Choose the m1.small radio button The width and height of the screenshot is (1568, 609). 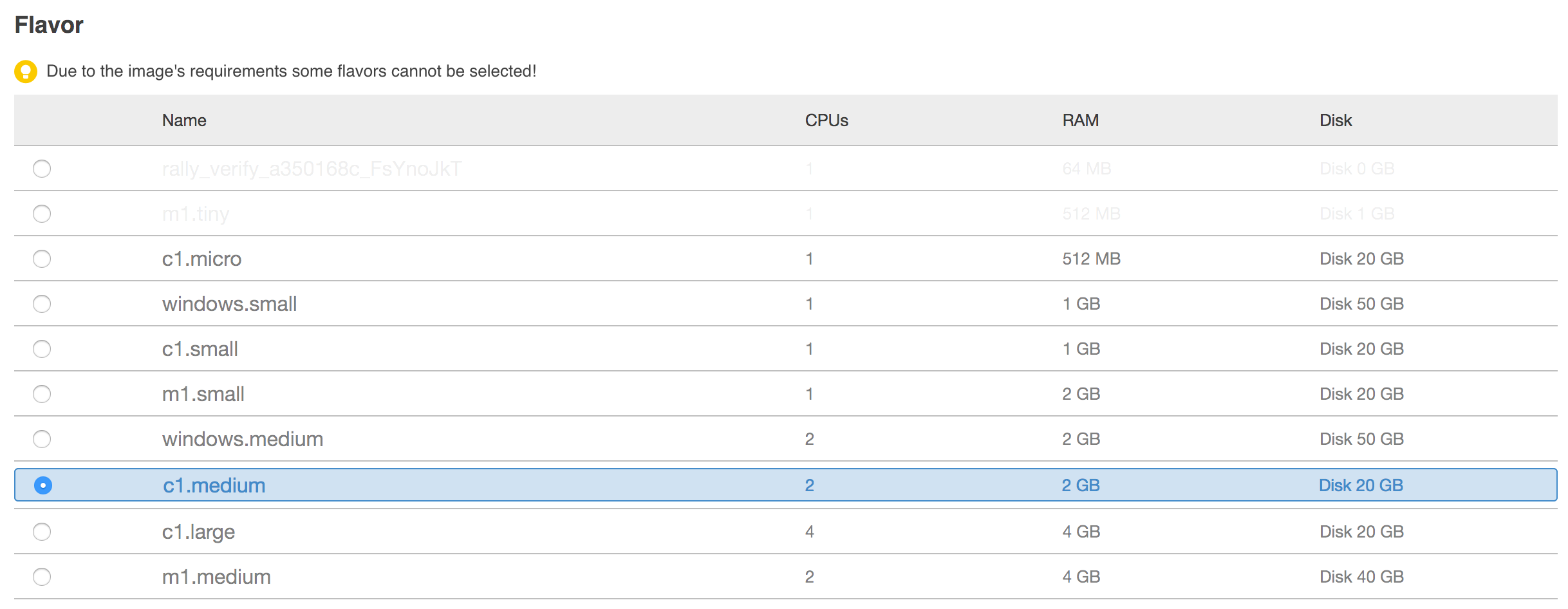pos(42,394)
